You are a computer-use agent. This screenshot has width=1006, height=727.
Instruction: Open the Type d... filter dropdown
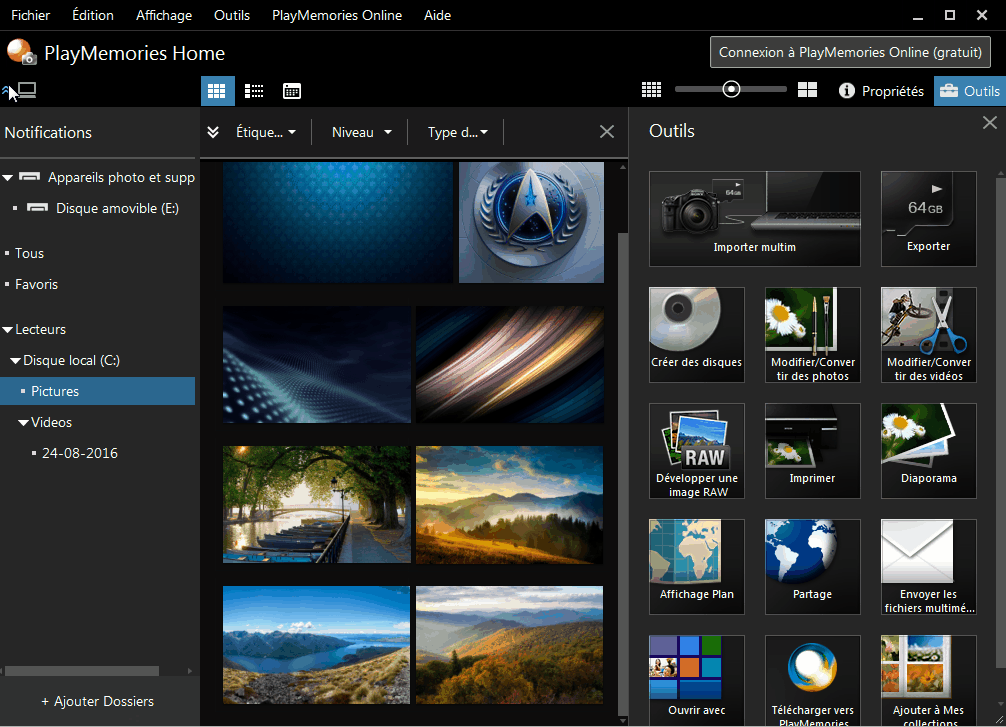tap(457, 132)
